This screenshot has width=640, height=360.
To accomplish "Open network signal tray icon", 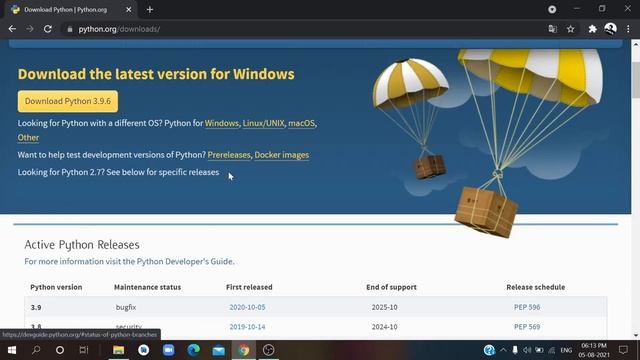I will (552, 350).
